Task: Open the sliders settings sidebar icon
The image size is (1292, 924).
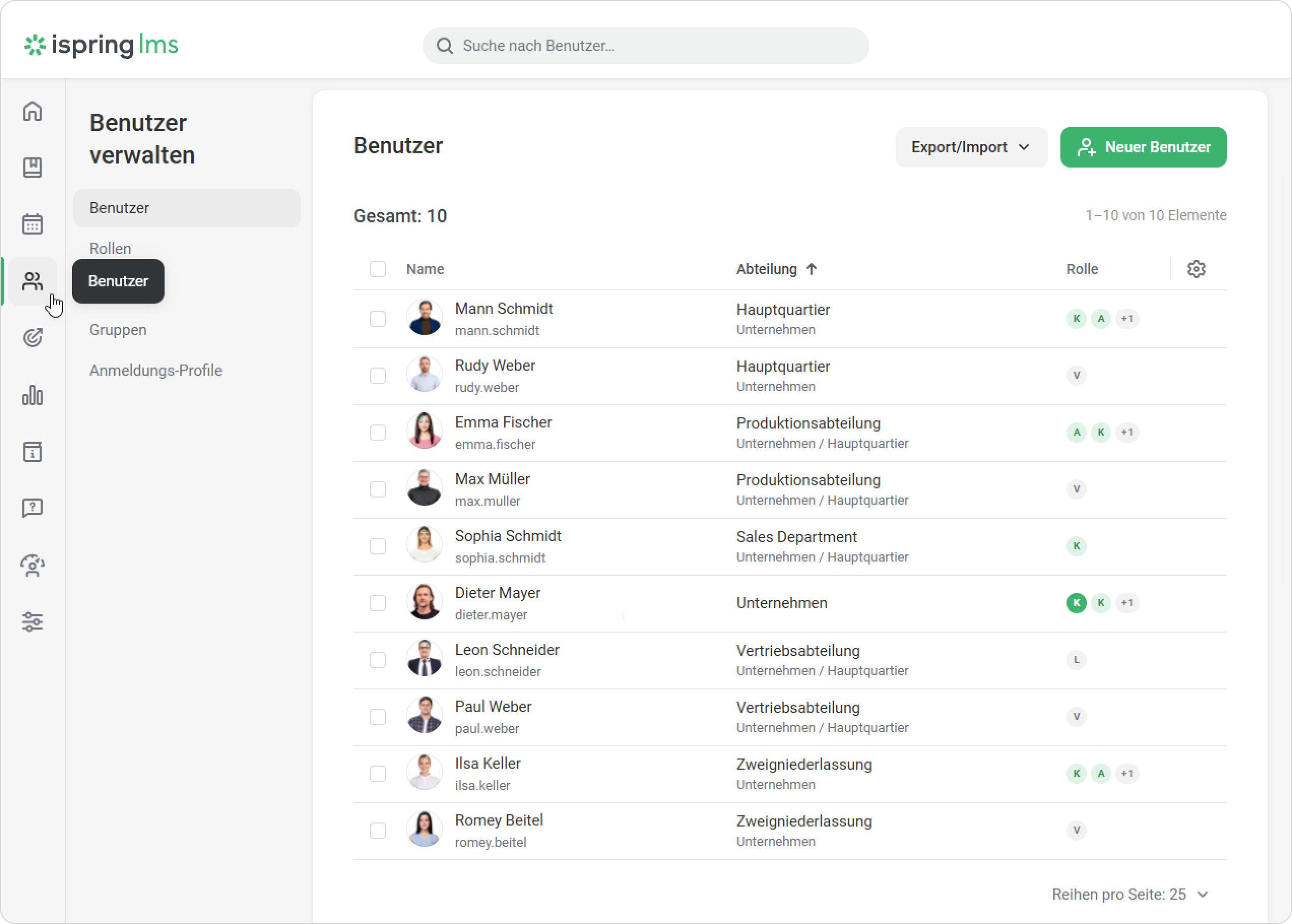Action: (33, 621)
